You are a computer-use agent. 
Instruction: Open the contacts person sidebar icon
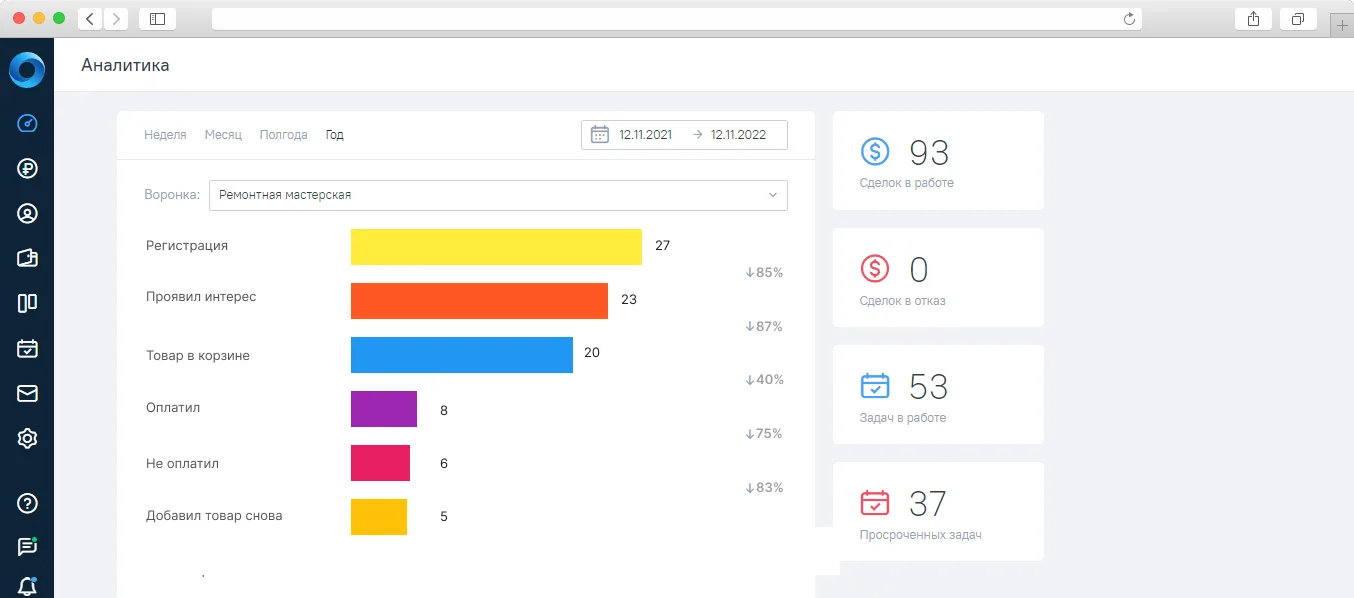coord(27,213)
